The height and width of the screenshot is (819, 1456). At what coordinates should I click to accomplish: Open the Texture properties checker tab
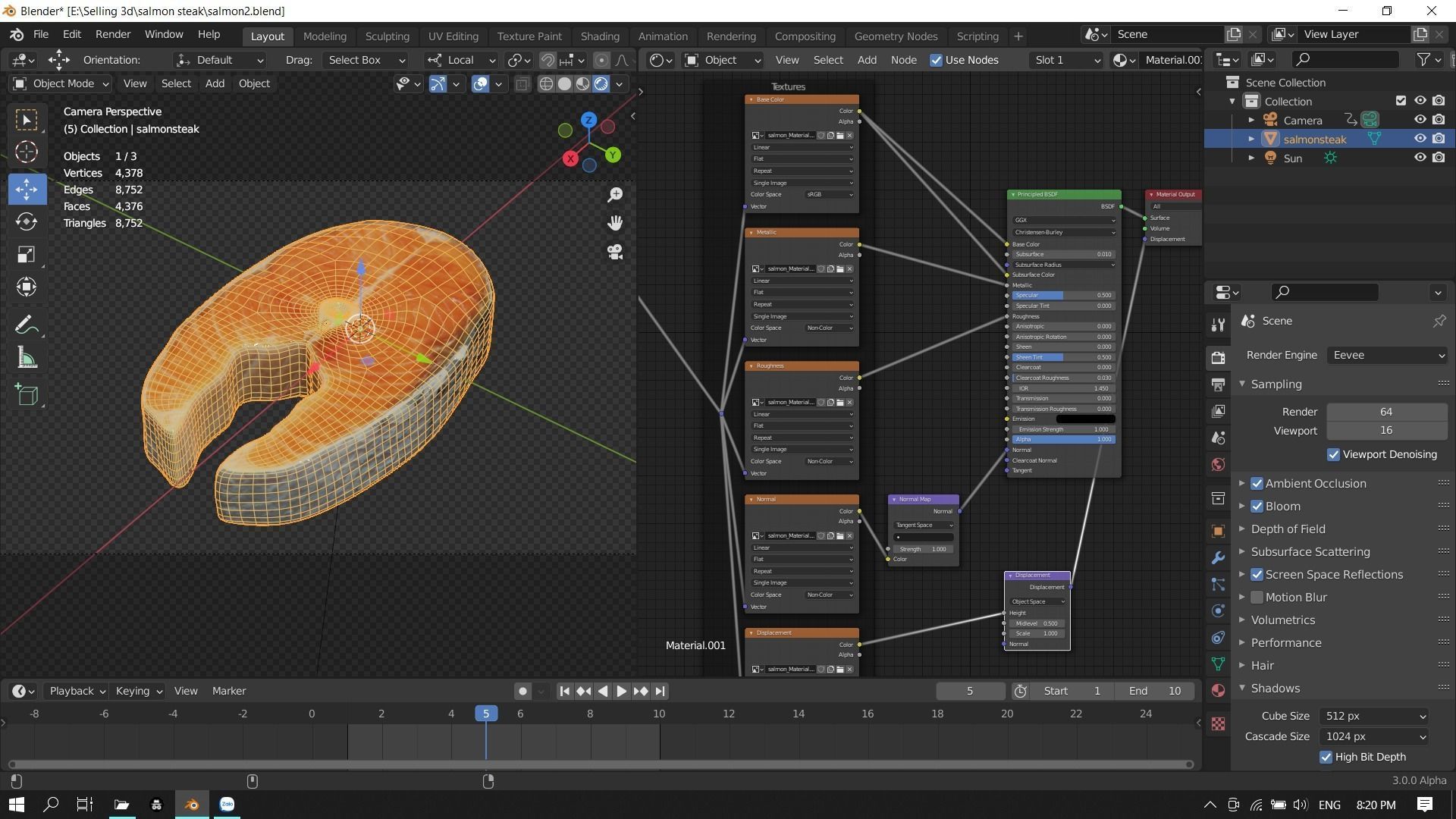tap(1219, 723)
